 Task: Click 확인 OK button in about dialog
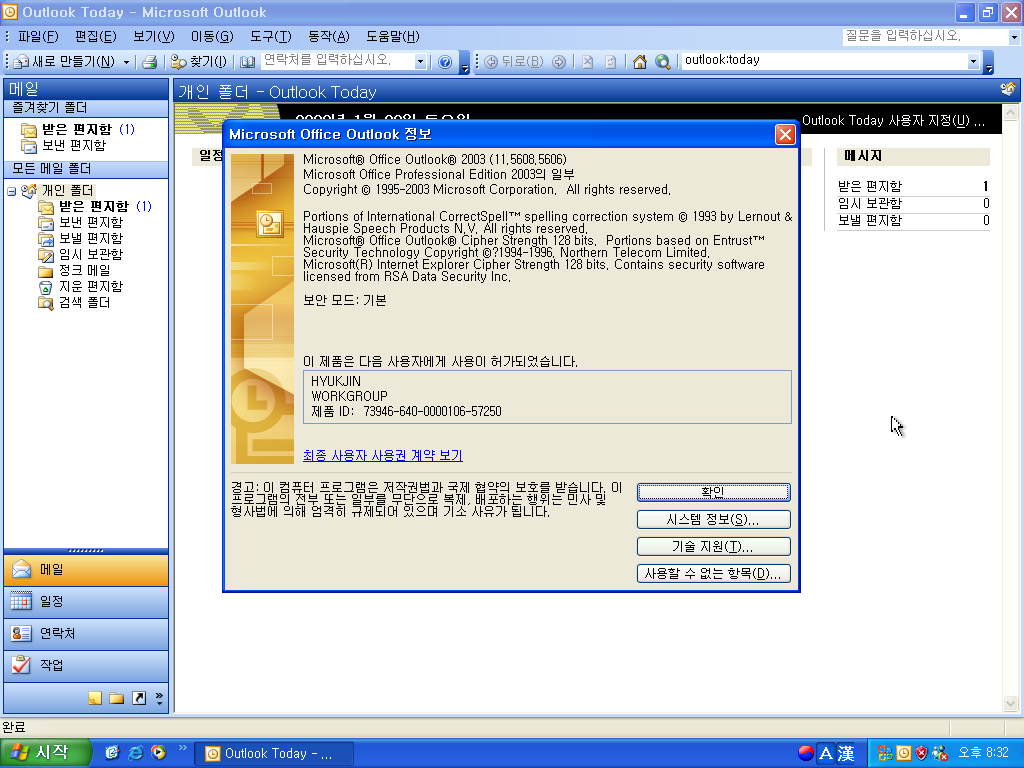pyautogui.click(x=713, y=492)
